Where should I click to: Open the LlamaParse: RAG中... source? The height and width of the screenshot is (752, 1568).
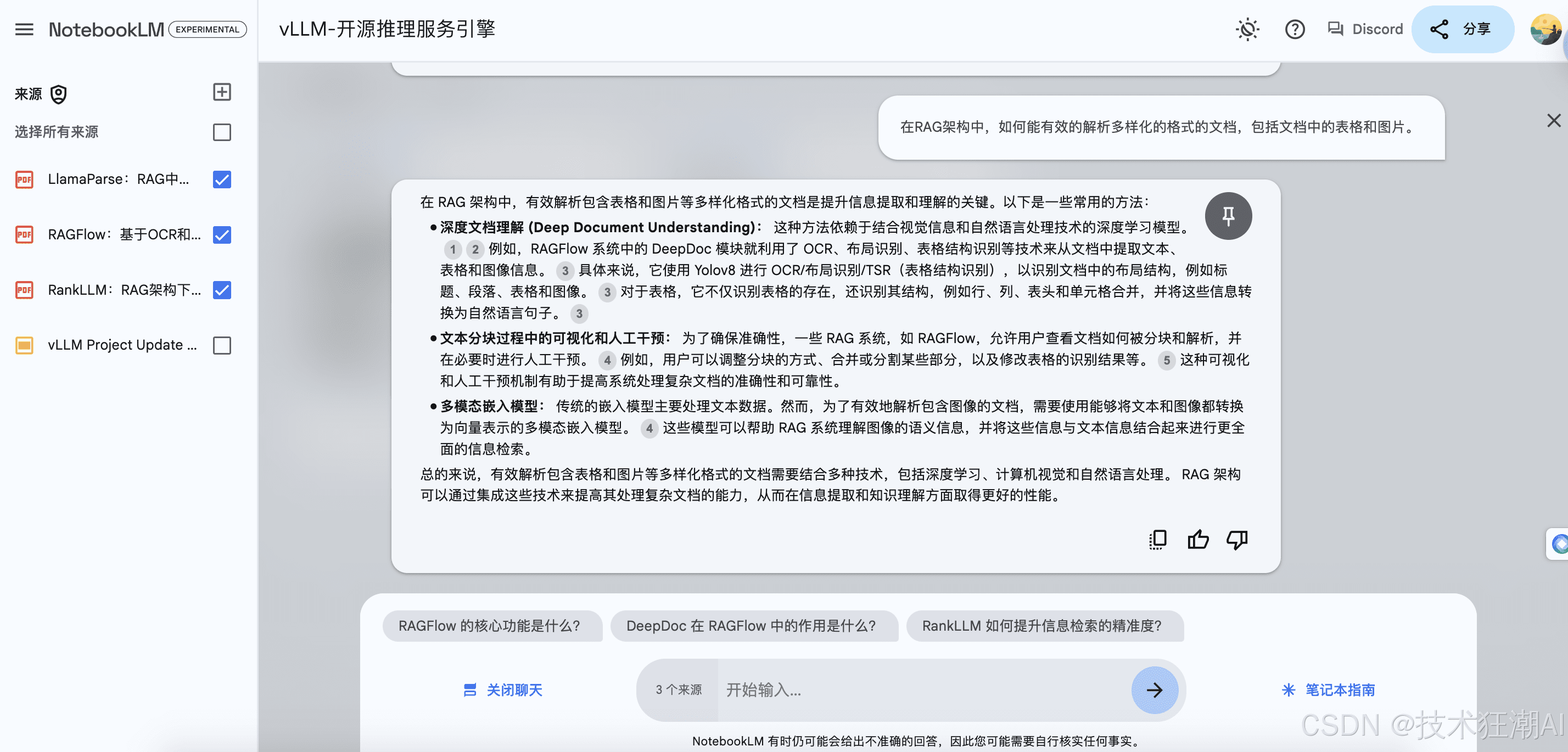(x=119, y=179)
